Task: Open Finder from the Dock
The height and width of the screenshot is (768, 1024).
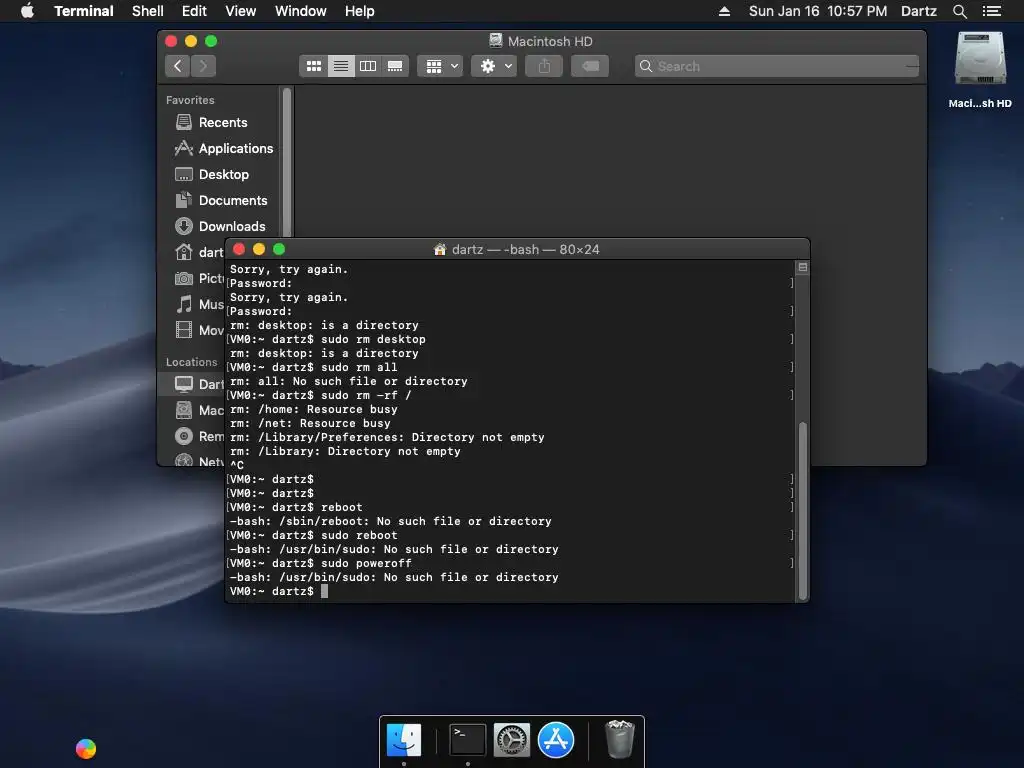Action: tap(404, 740)
